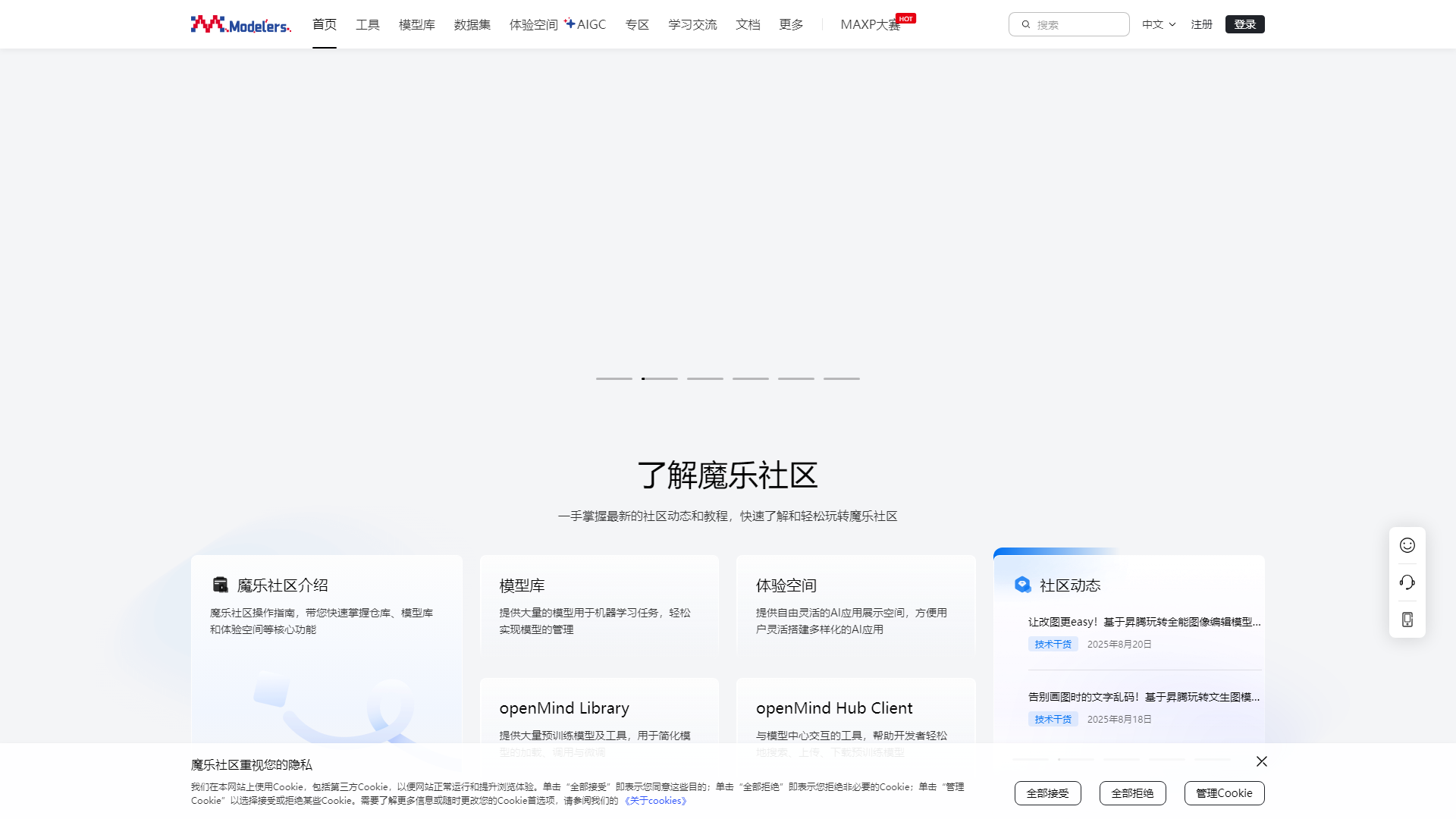The image size is (1456, 819).
Task: Switch to the 模型库 navigation item
Action: click(416, 24)
